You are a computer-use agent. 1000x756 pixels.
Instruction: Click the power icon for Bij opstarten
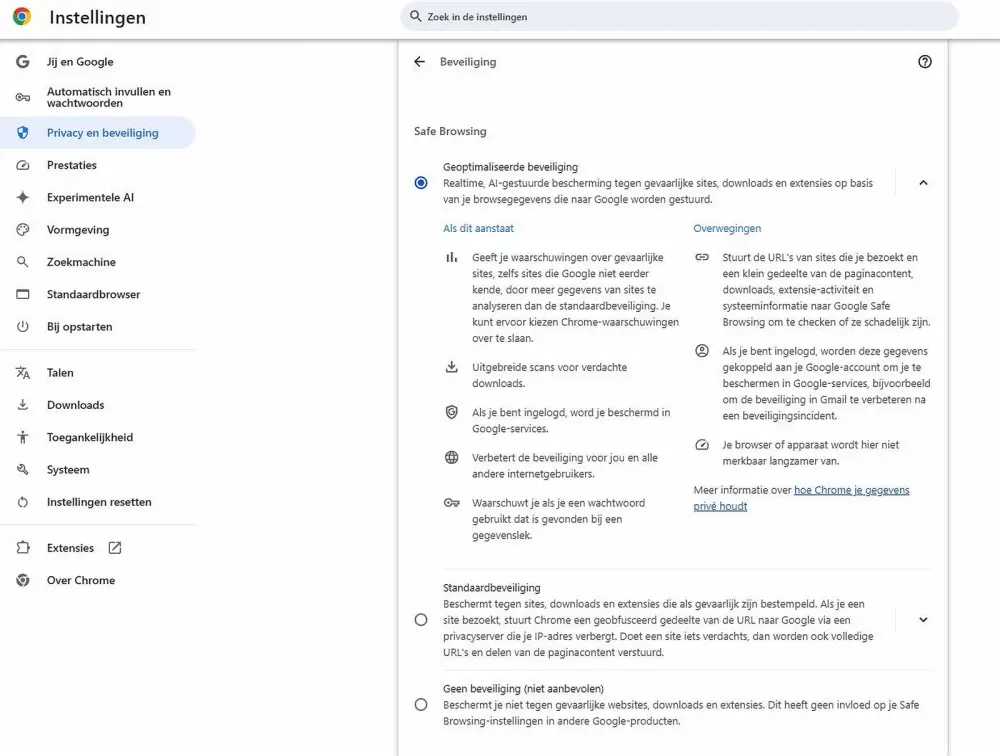tap(23, 327)
